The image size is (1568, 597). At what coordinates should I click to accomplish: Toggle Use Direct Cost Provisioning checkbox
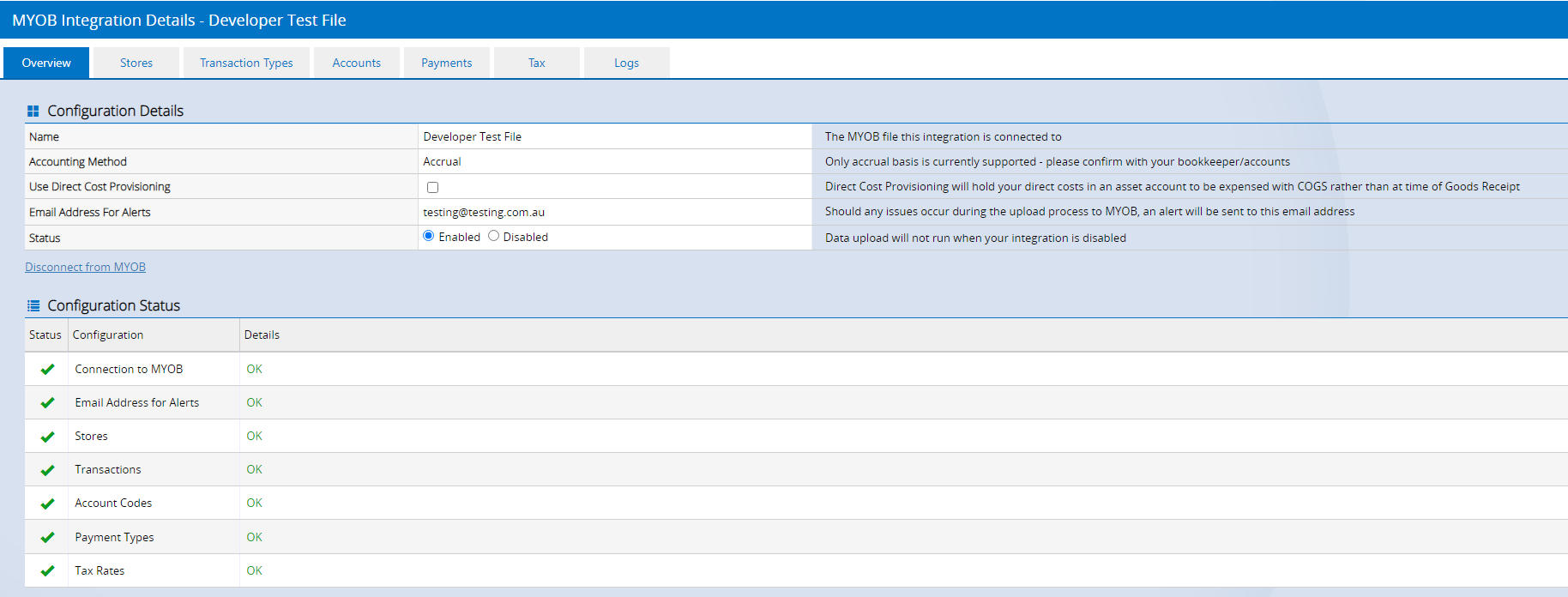click(432, 187)
